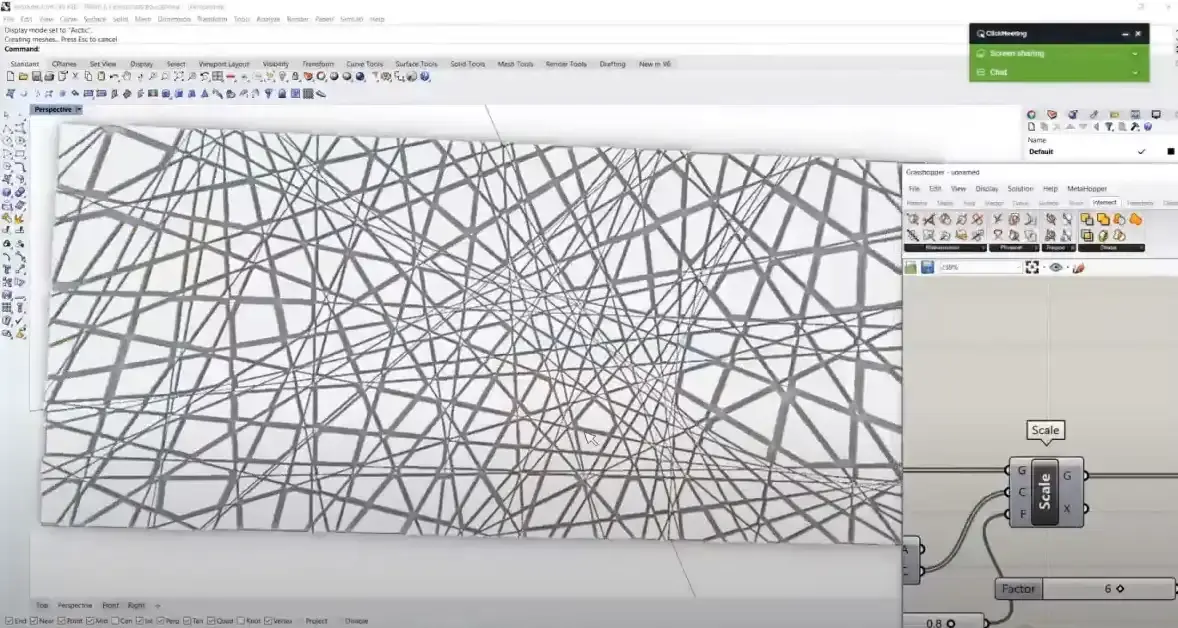Click the Open file folder icon

[x=23, y=77]
